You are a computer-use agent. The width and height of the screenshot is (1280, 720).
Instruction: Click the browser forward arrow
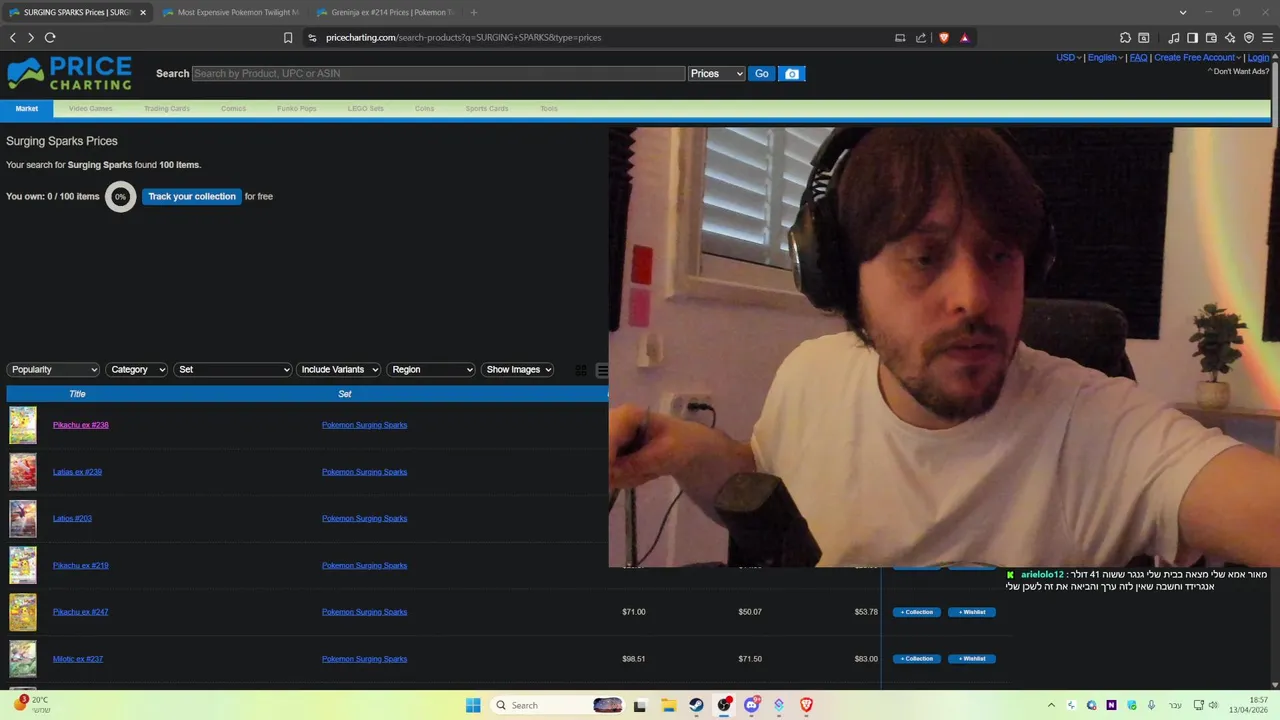(x=31, y=37)
